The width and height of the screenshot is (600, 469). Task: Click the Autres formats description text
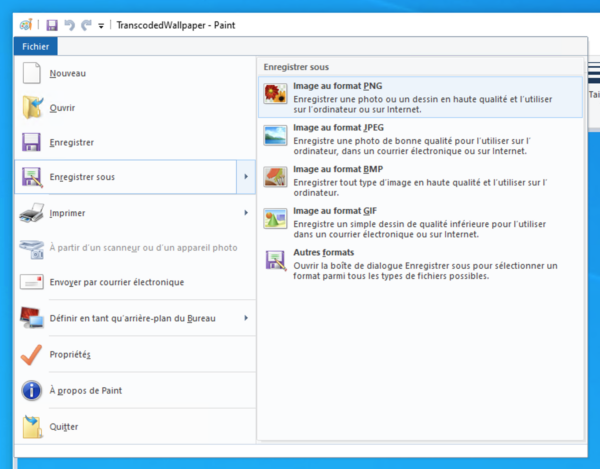point(426,270)
